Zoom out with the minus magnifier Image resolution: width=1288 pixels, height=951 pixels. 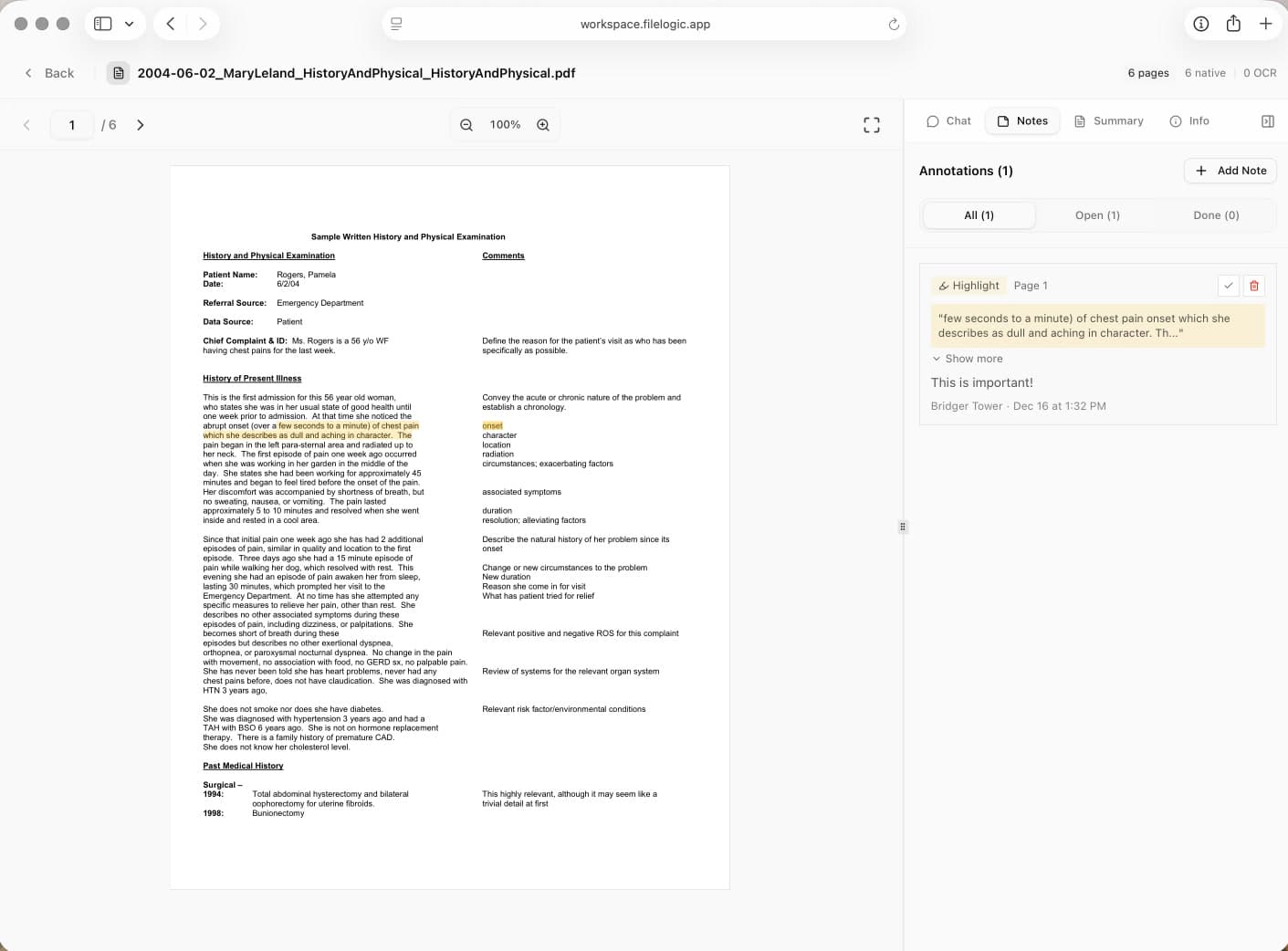pyautogui.click(x=466, y=125)
